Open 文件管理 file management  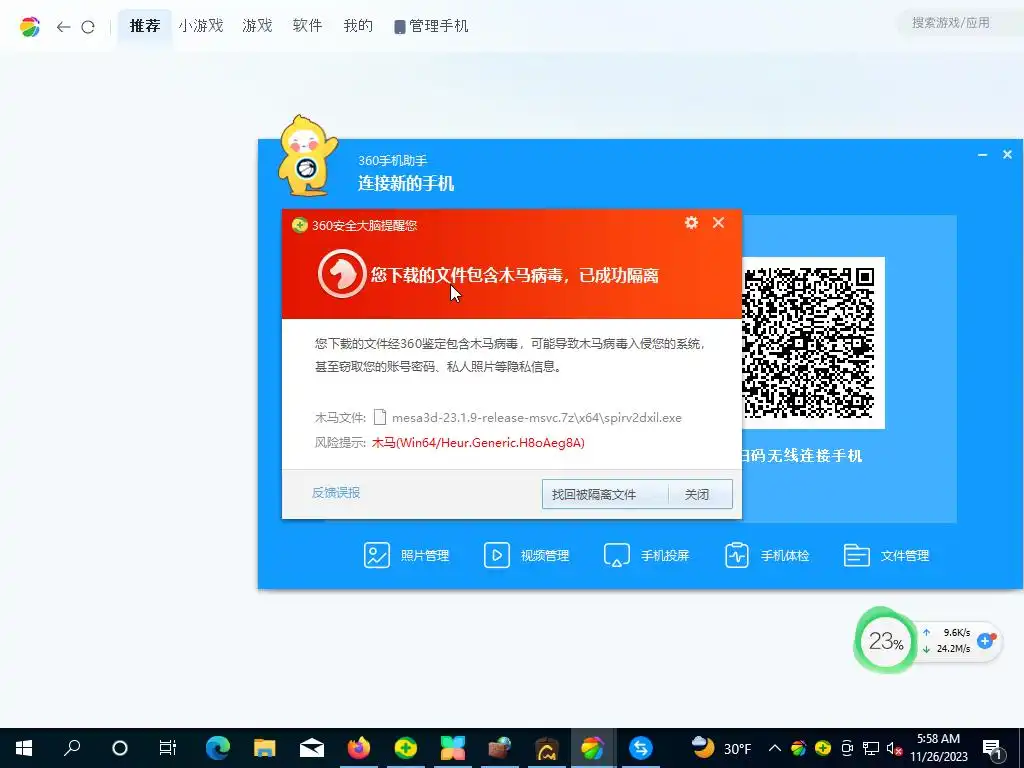pyautogui.click(x=886, y=556)
